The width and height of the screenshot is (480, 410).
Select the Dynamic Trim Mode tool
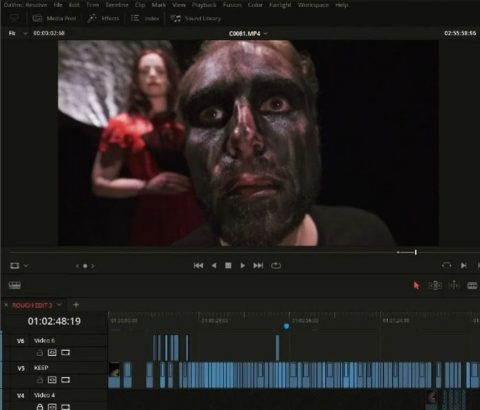[x=454, y=285]
